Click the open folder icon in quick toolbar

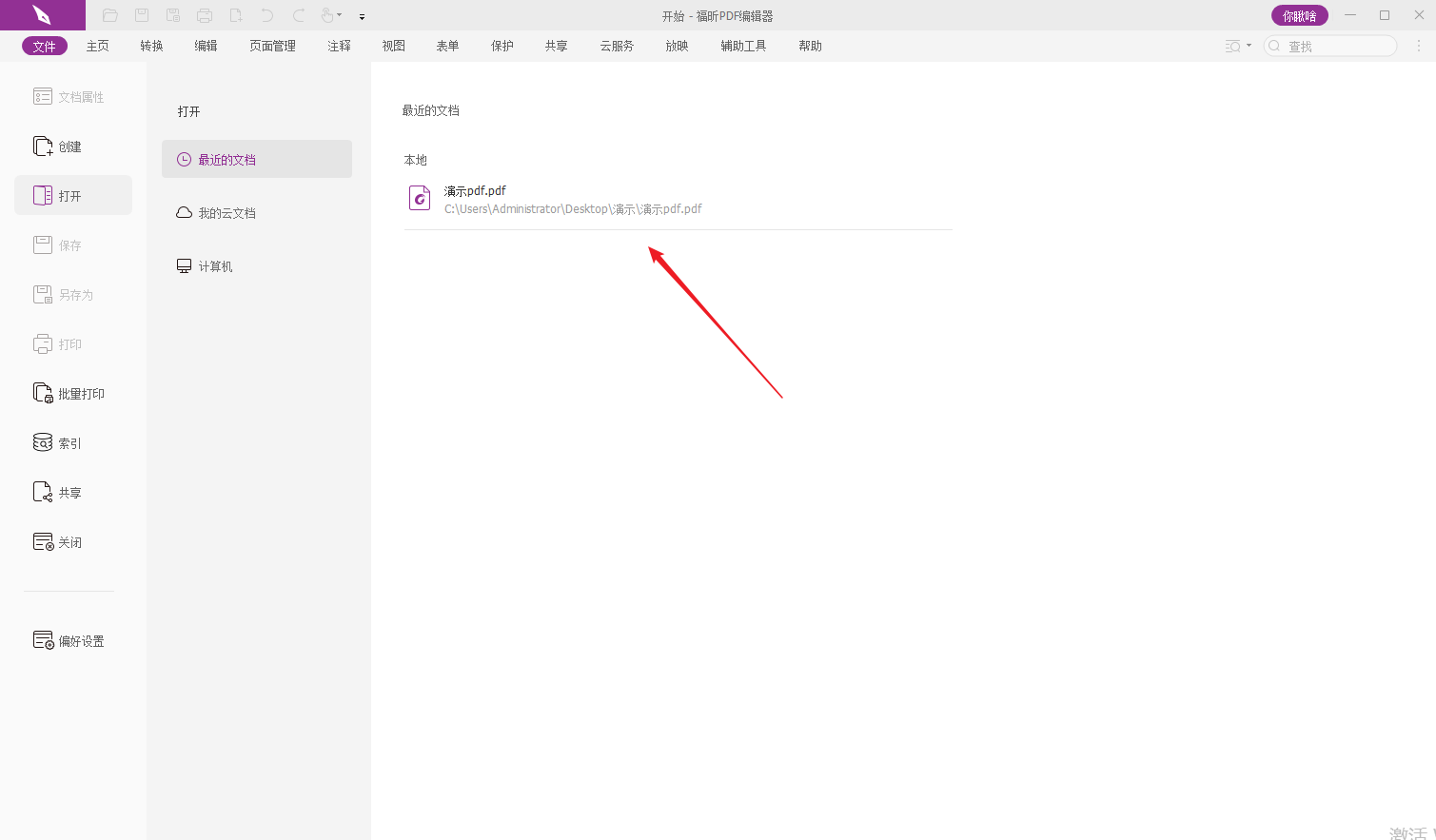110,15
